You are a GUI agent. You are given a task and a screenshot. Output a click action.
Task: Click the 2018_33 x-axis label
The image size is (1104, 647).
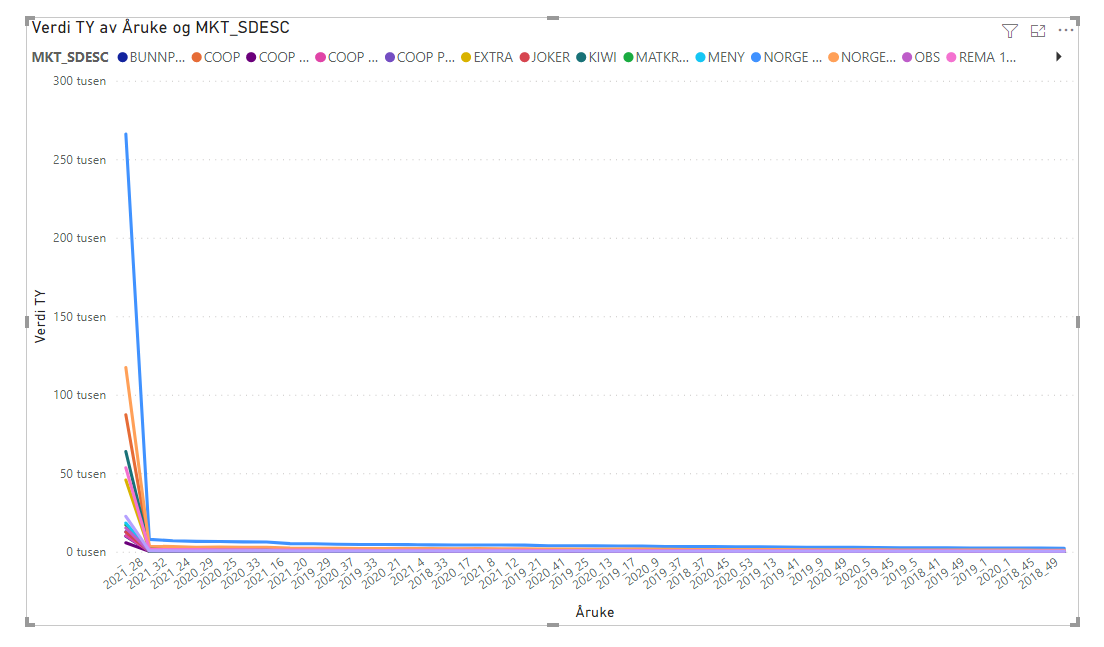pyautogui.click(x=429, y=573)
